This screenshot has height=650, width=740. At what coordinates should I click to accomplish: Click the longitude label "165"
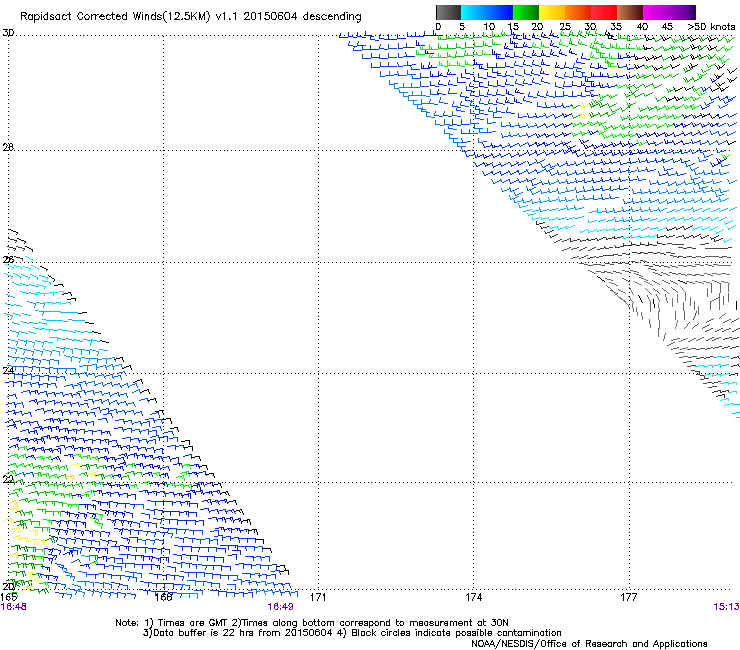pos(9,597)
